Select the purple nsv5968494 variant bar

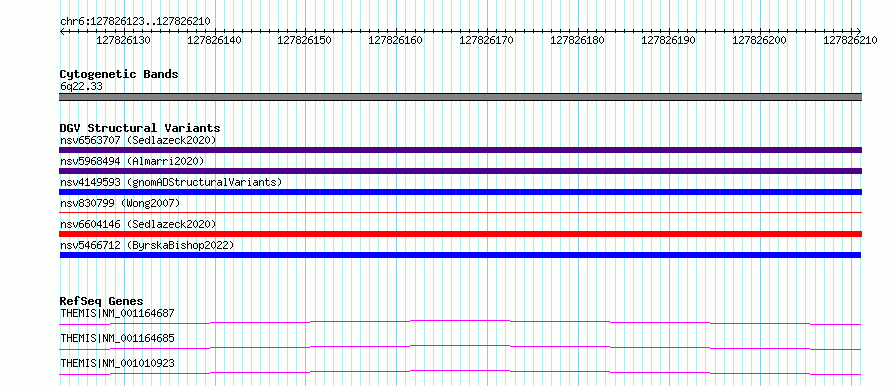point(461,171)
